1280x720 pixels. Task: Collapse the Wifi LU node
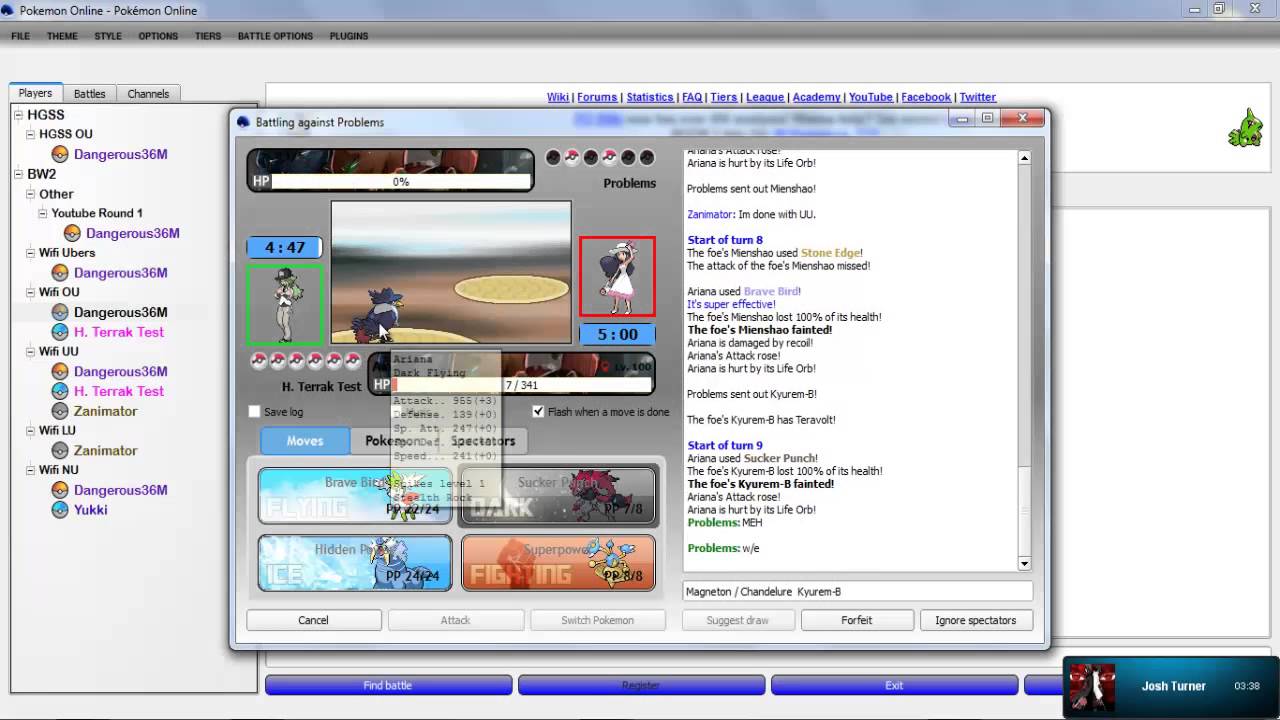[x=31, y=430]
